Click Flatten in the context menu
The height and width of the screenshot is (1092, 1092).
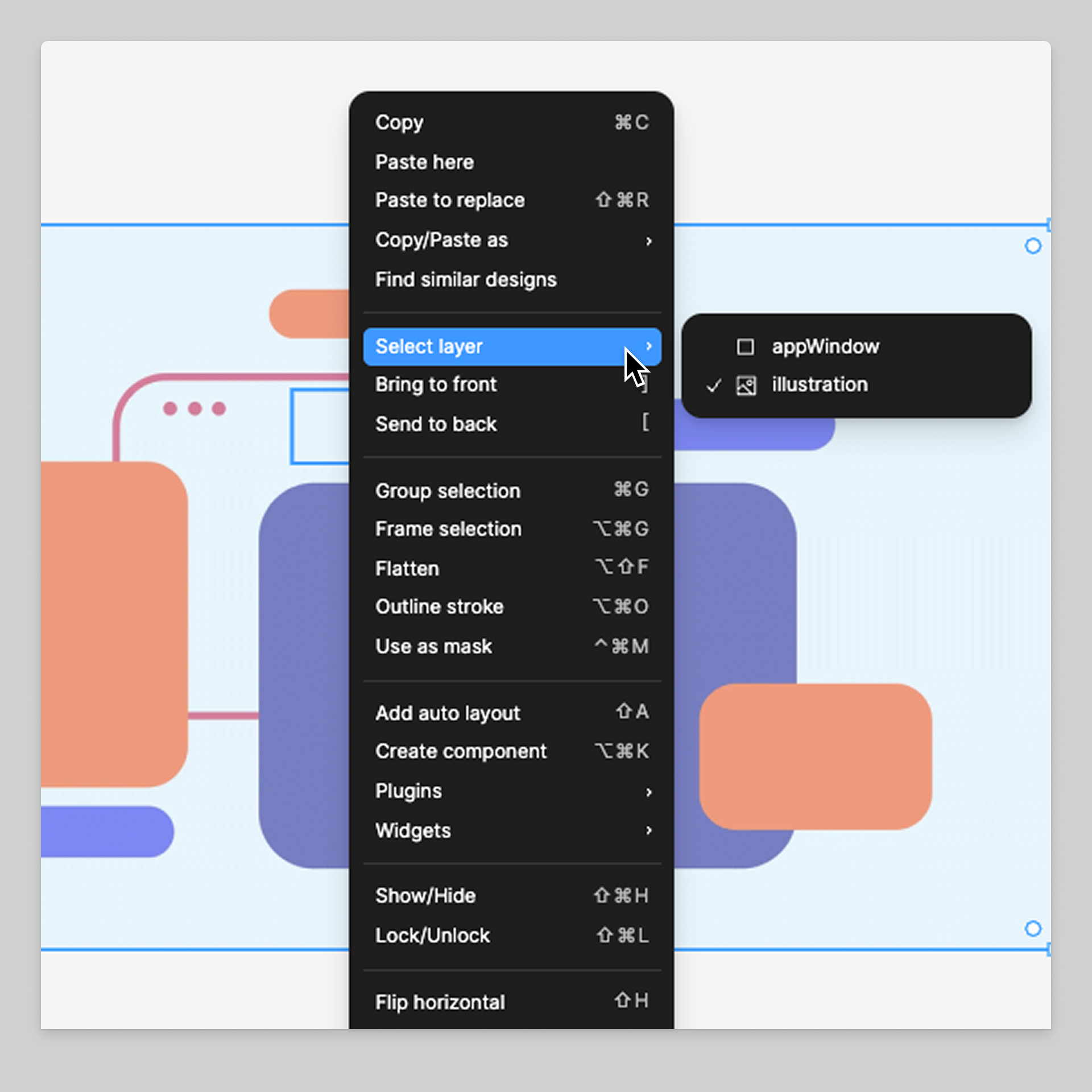pos(407,569)
